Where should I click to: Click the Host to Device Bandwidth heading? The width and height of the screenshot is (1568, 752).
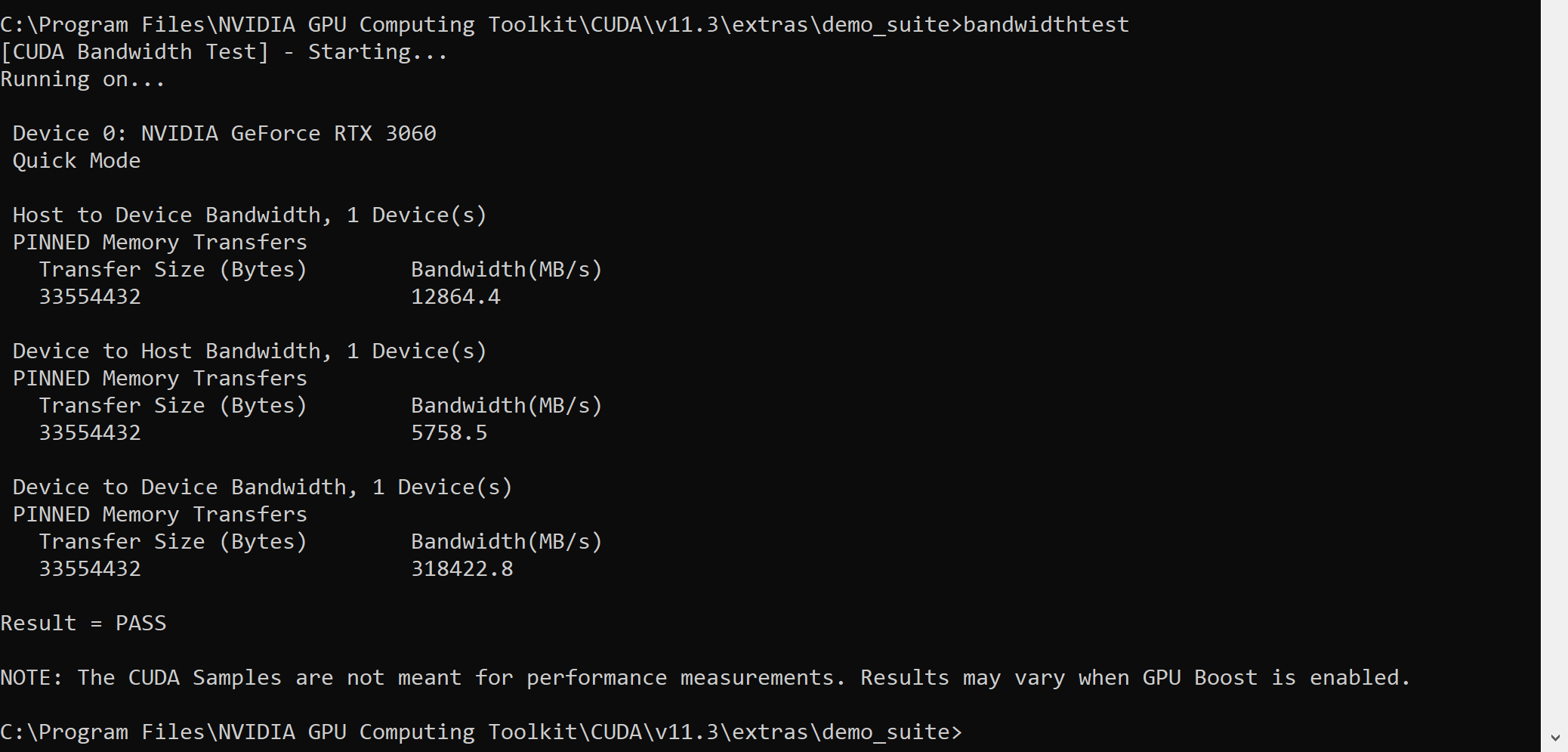249,215
